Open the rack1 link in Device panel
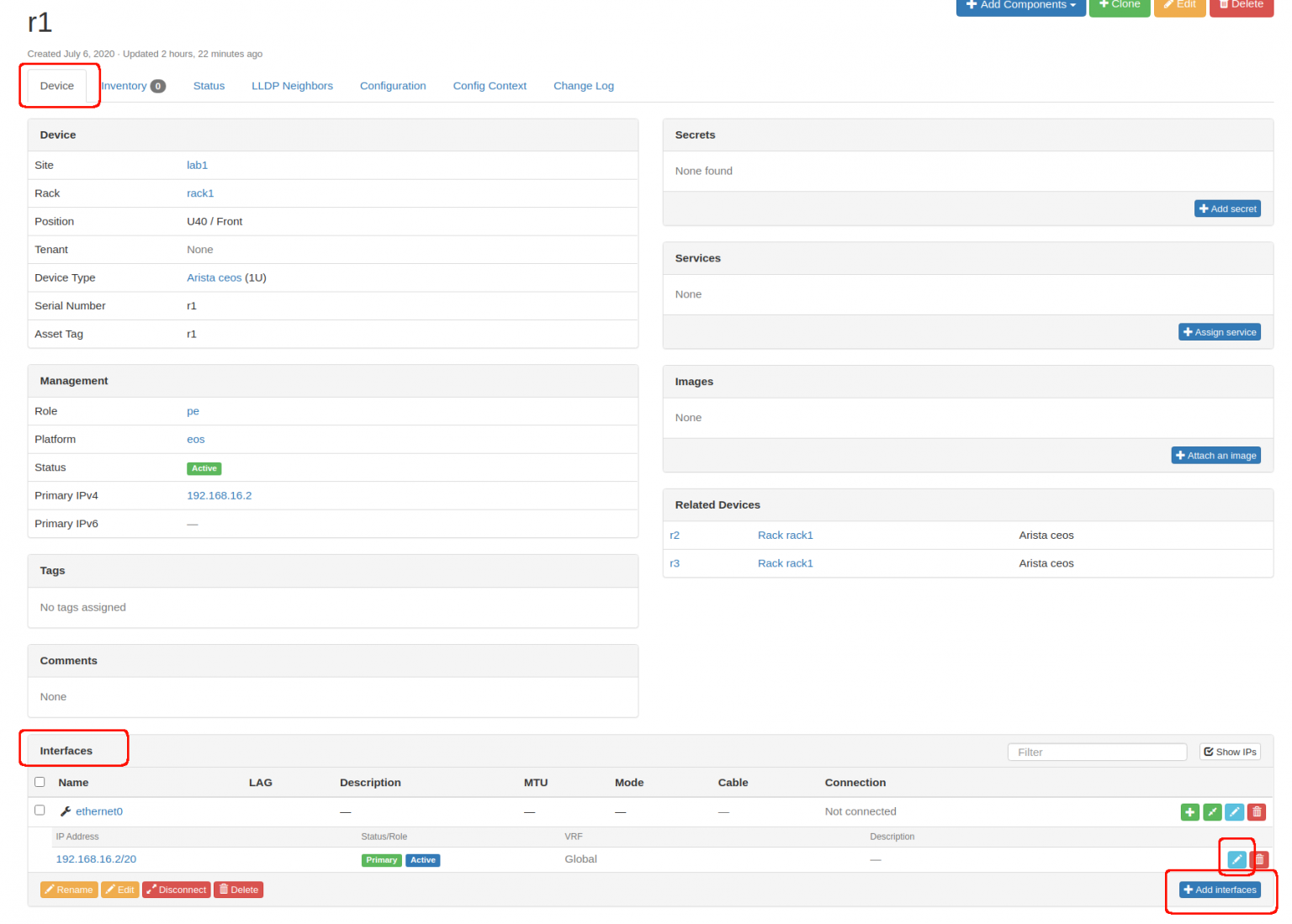This screenshot has width=1292, height=924. 200,193
